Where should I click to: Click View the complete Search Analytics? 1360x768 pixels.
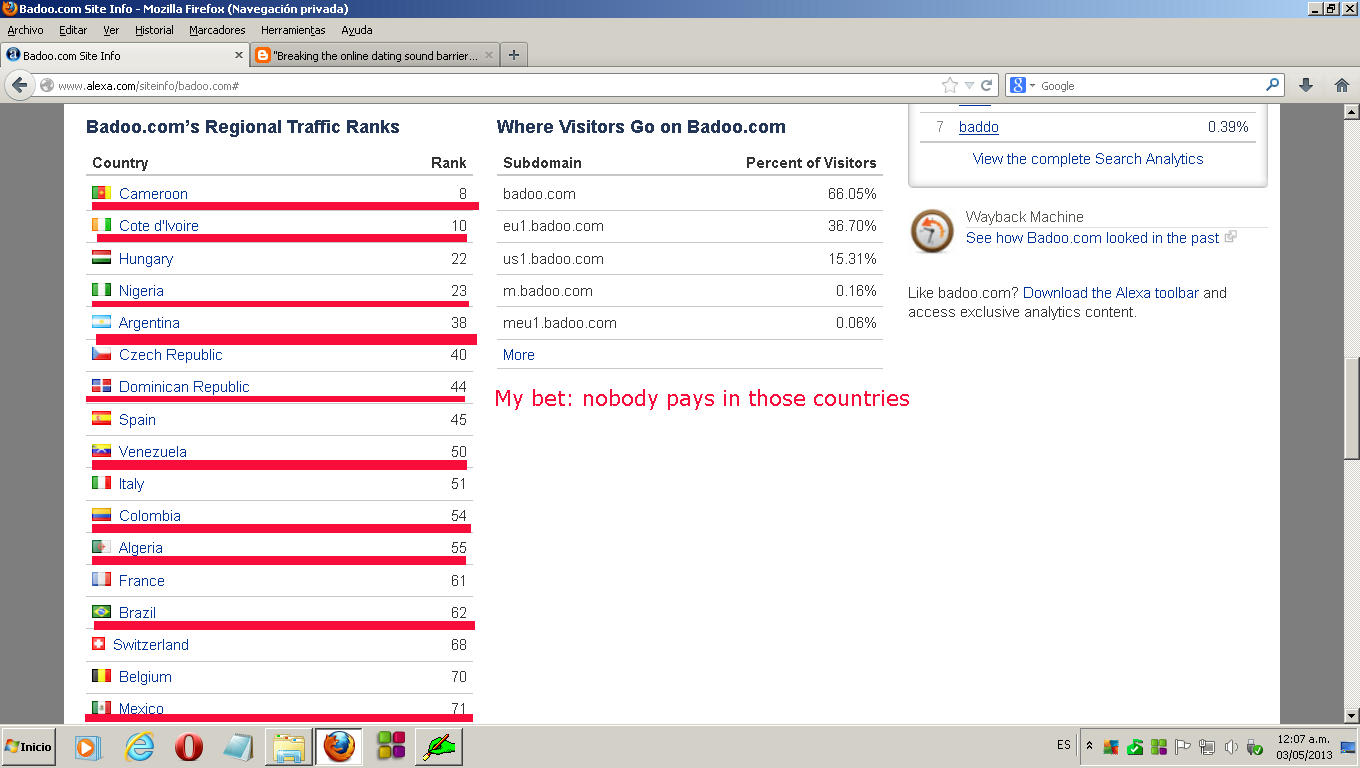(1088, 159)
